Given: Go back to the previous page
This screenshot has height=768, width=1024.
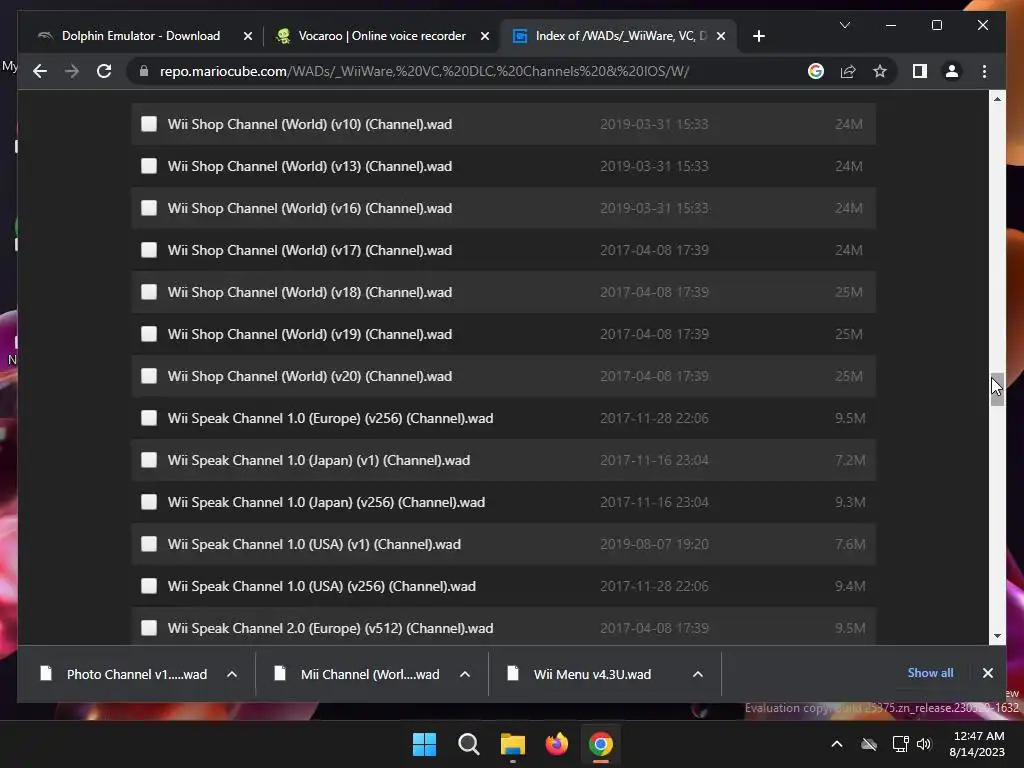Looking at the screenshot, I should pos(40,71).
